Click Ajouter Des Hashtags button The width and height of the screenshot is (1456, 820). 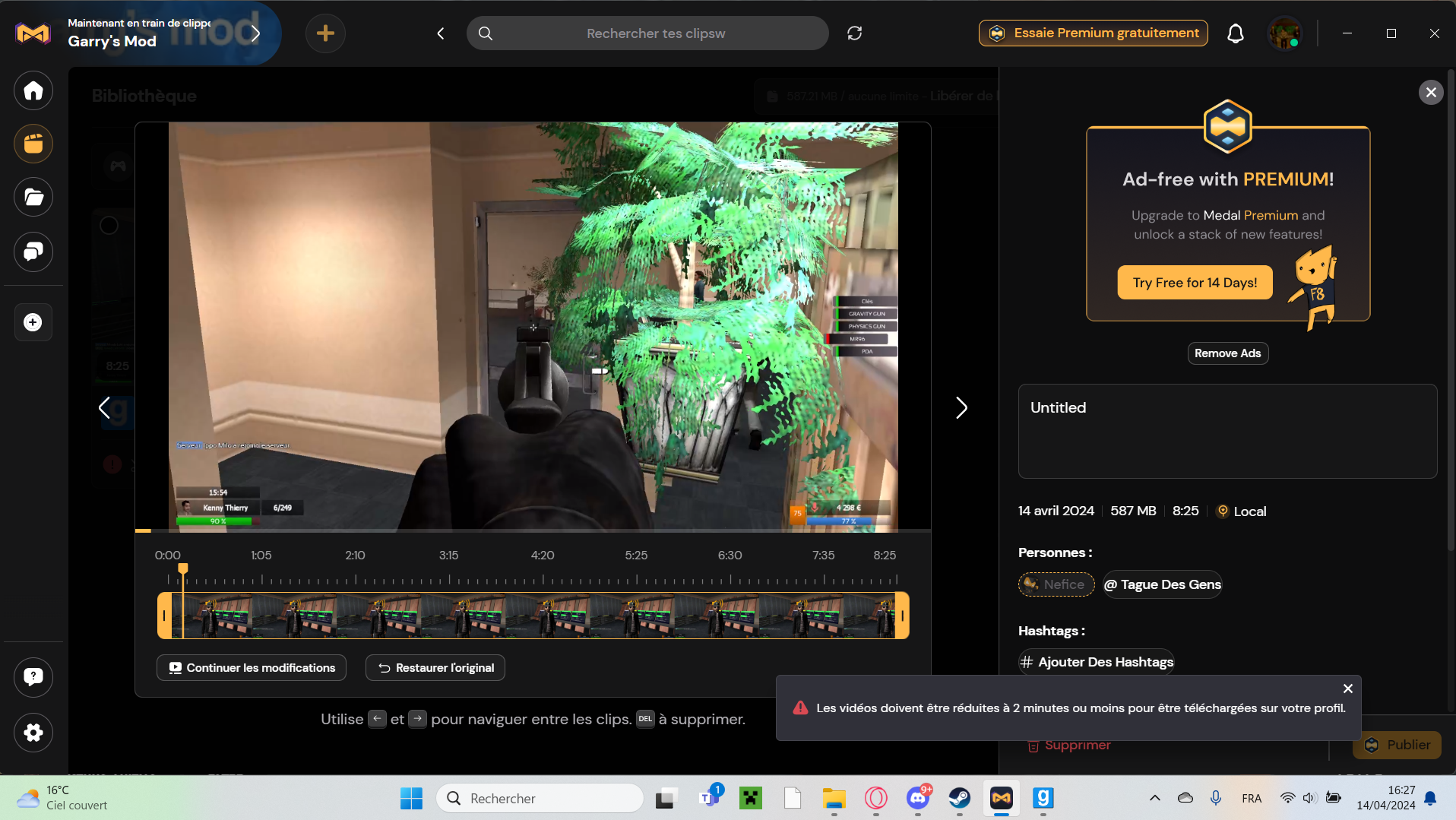pyautogui.click(x=1097, y=662)
